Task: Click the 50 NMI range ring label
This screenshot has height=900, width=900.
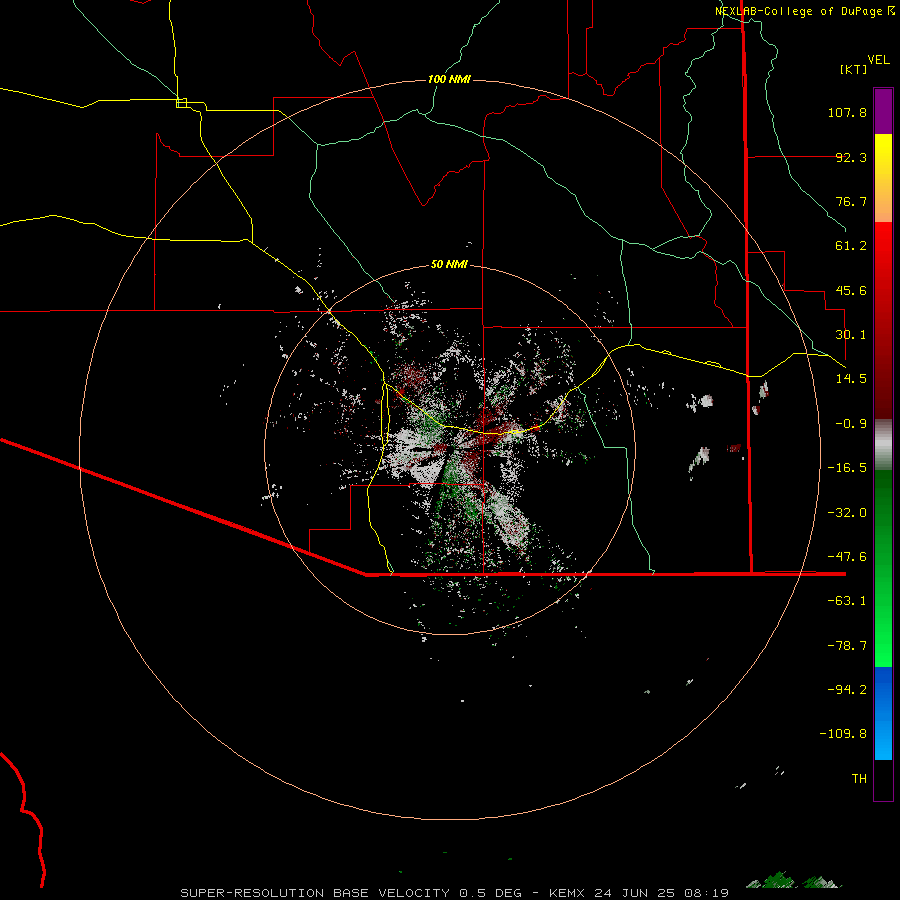Action: click(x=449, y=264)
